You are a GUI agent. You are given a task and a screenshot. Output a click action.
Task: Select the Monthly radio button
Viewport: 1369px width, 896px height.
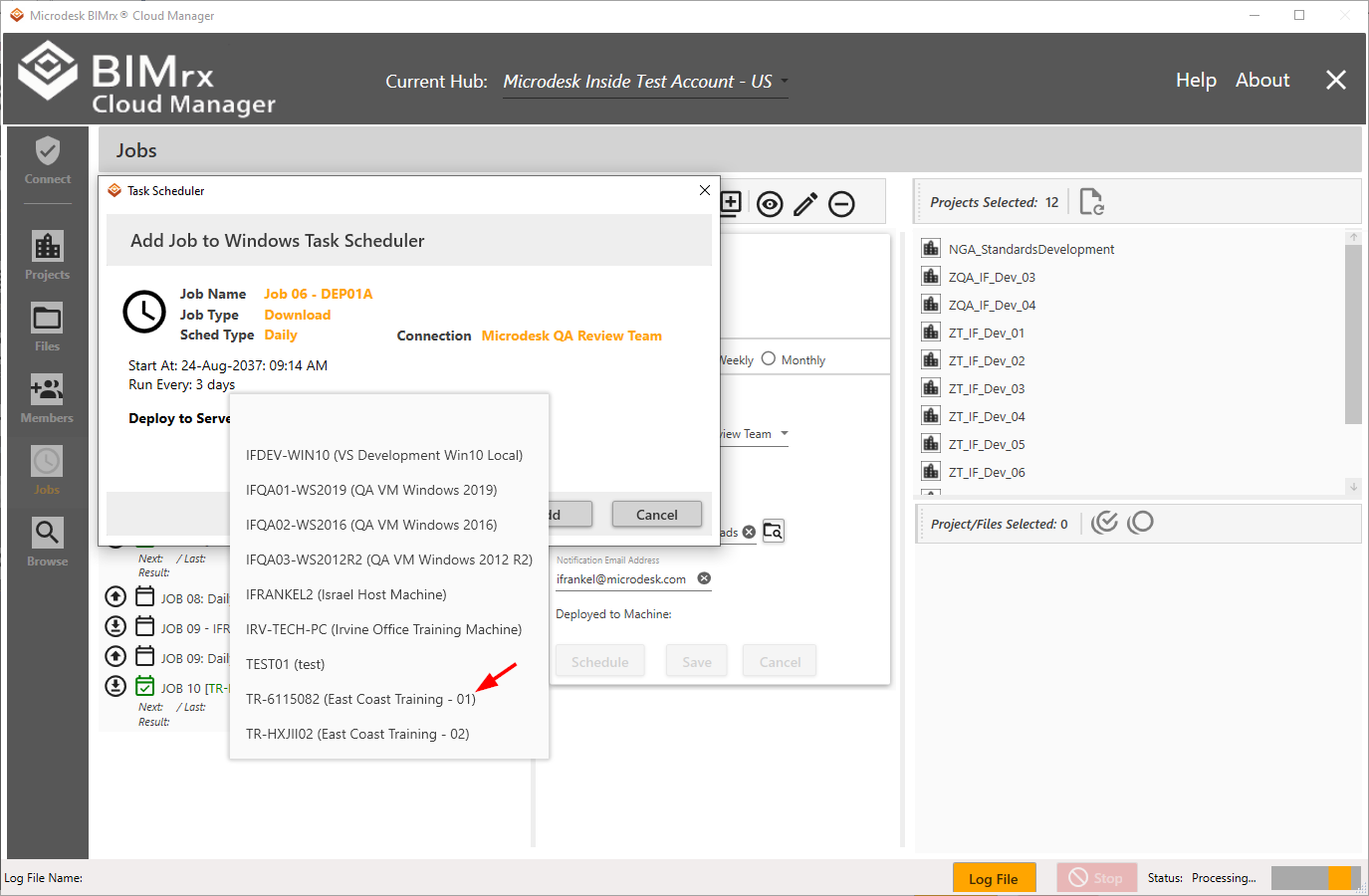pos(769,359)
